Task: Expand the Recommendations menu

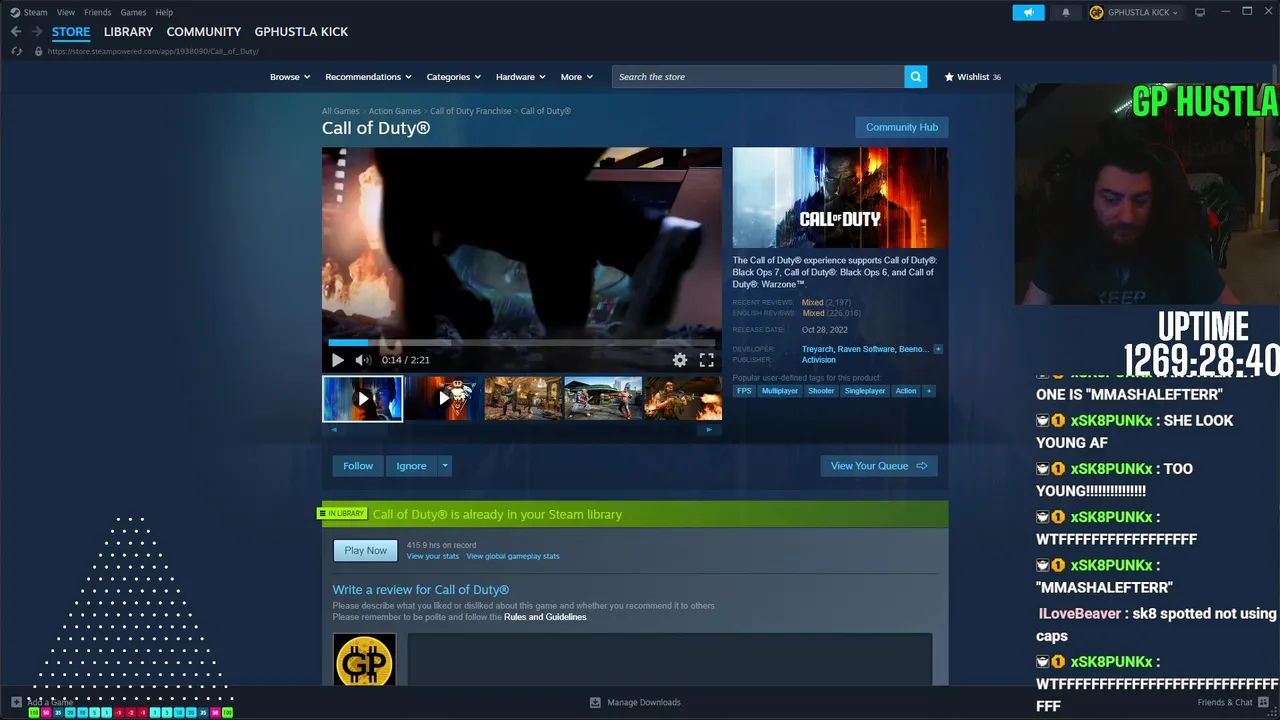Action: click(x=368, y=77)
